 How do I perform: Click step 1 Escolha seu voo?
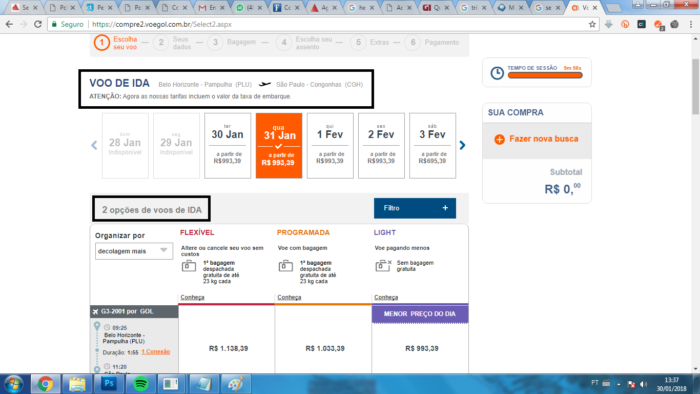pyautogui.click(x=116, y=43)
